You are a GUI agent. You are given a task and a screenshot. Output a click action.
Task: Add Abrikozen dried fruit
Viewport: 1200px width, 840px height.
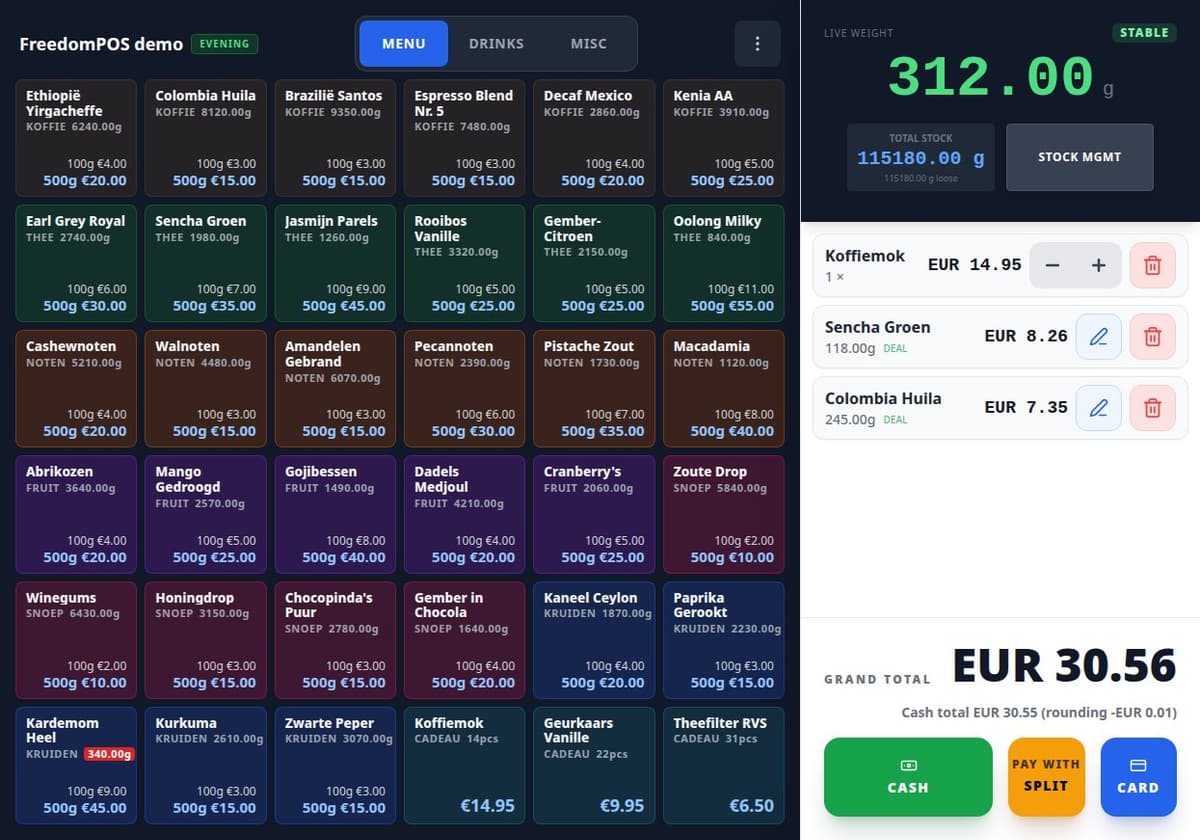pos(76,514)
